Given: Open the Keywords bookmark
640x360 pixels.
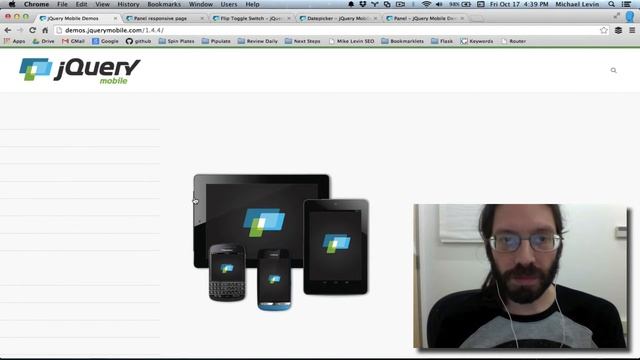Looking at the screenshot, I should [477, 41].
